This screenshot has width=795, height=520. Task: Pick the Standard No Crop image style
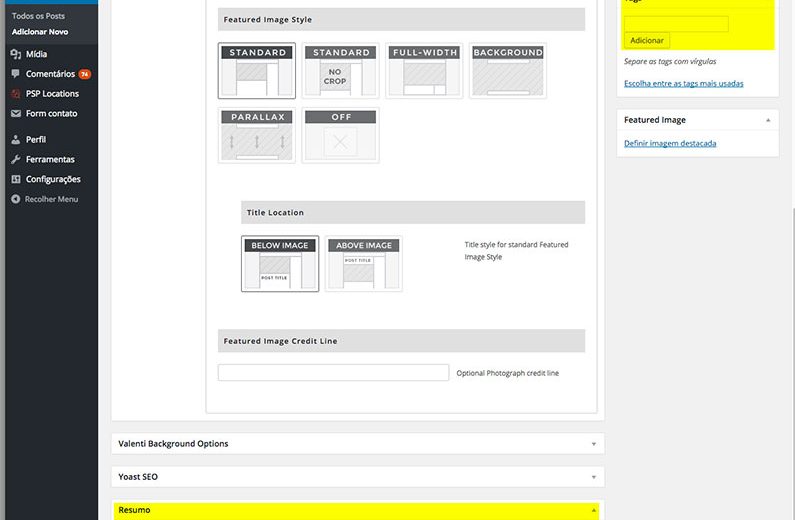click(341, 70)
